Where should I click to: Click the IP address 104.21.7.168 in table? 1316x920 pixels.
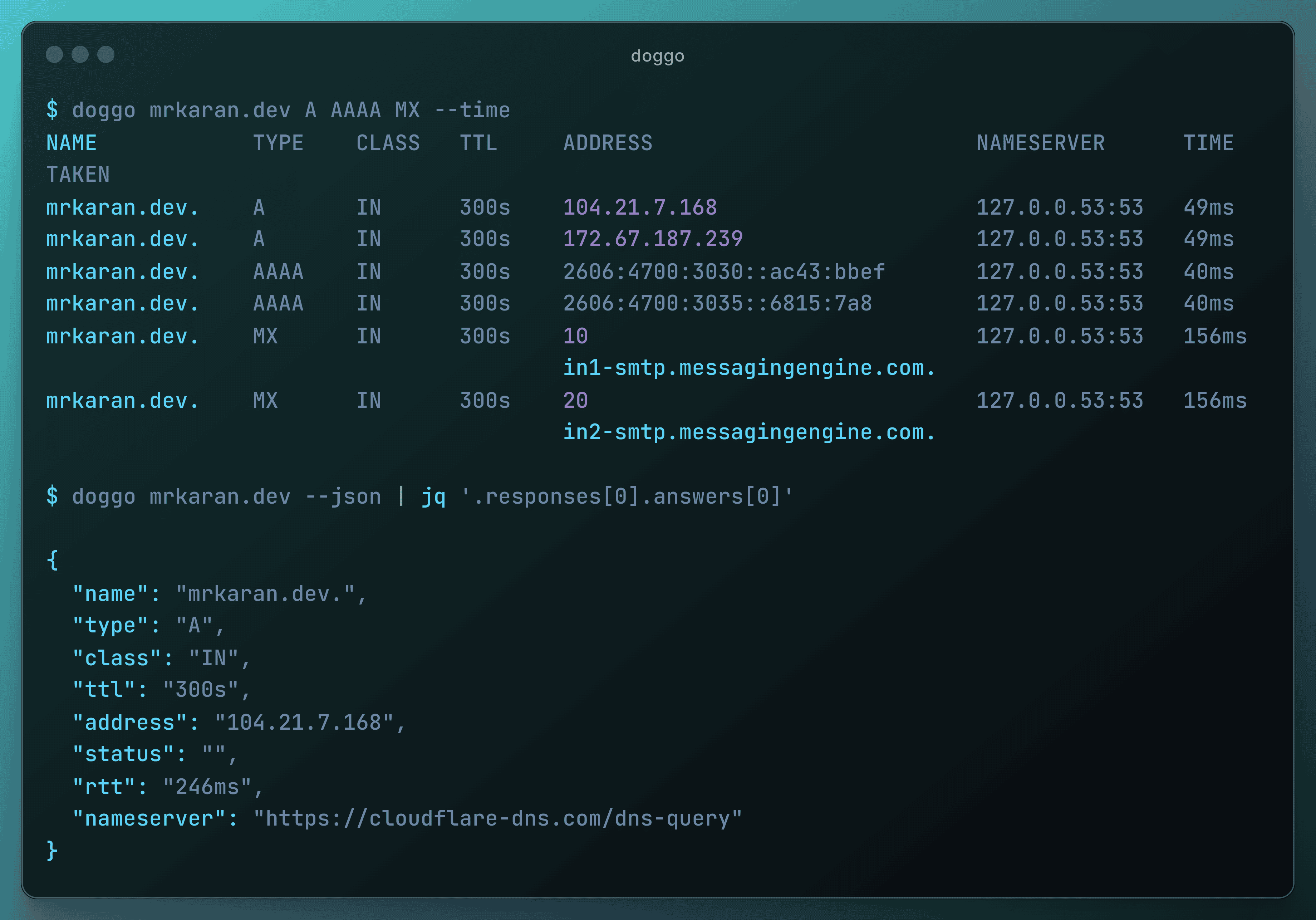[x=640, y=207]
